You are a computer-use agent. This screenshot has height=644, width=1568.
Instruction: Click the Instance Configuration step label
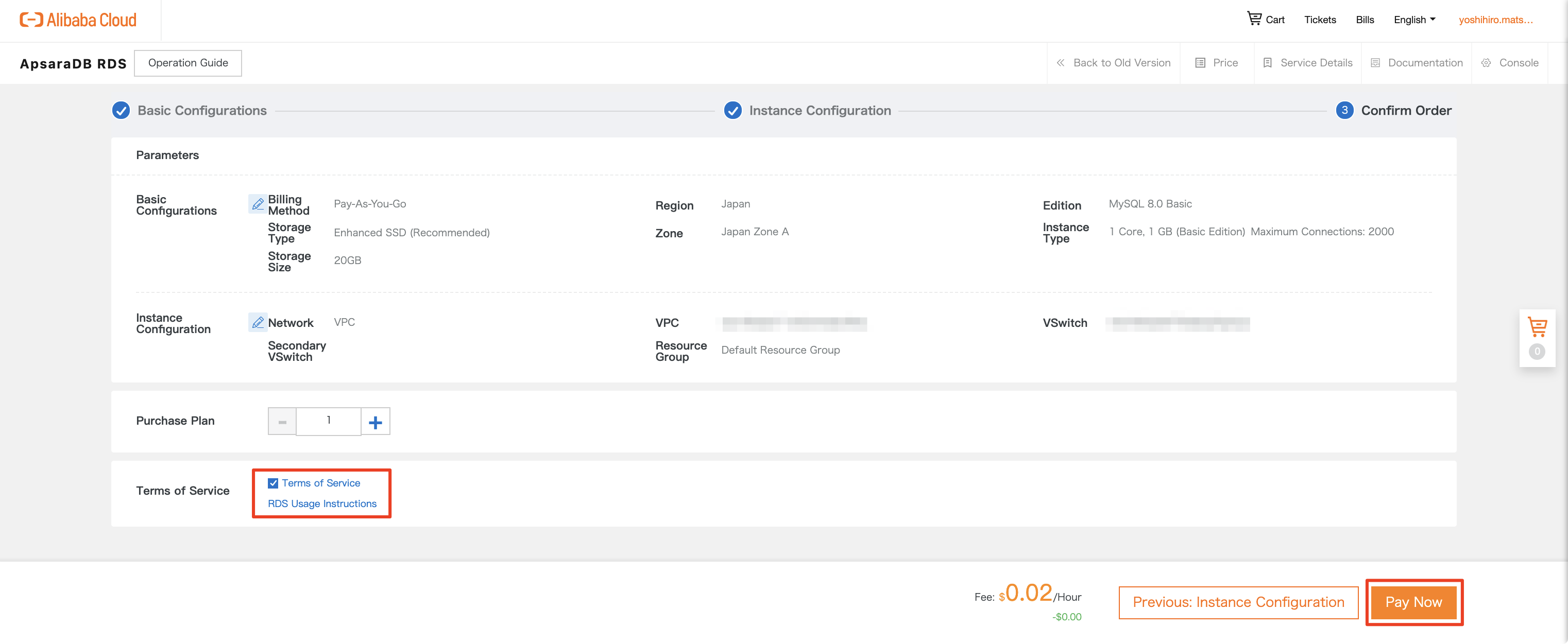tap(820, 111)
